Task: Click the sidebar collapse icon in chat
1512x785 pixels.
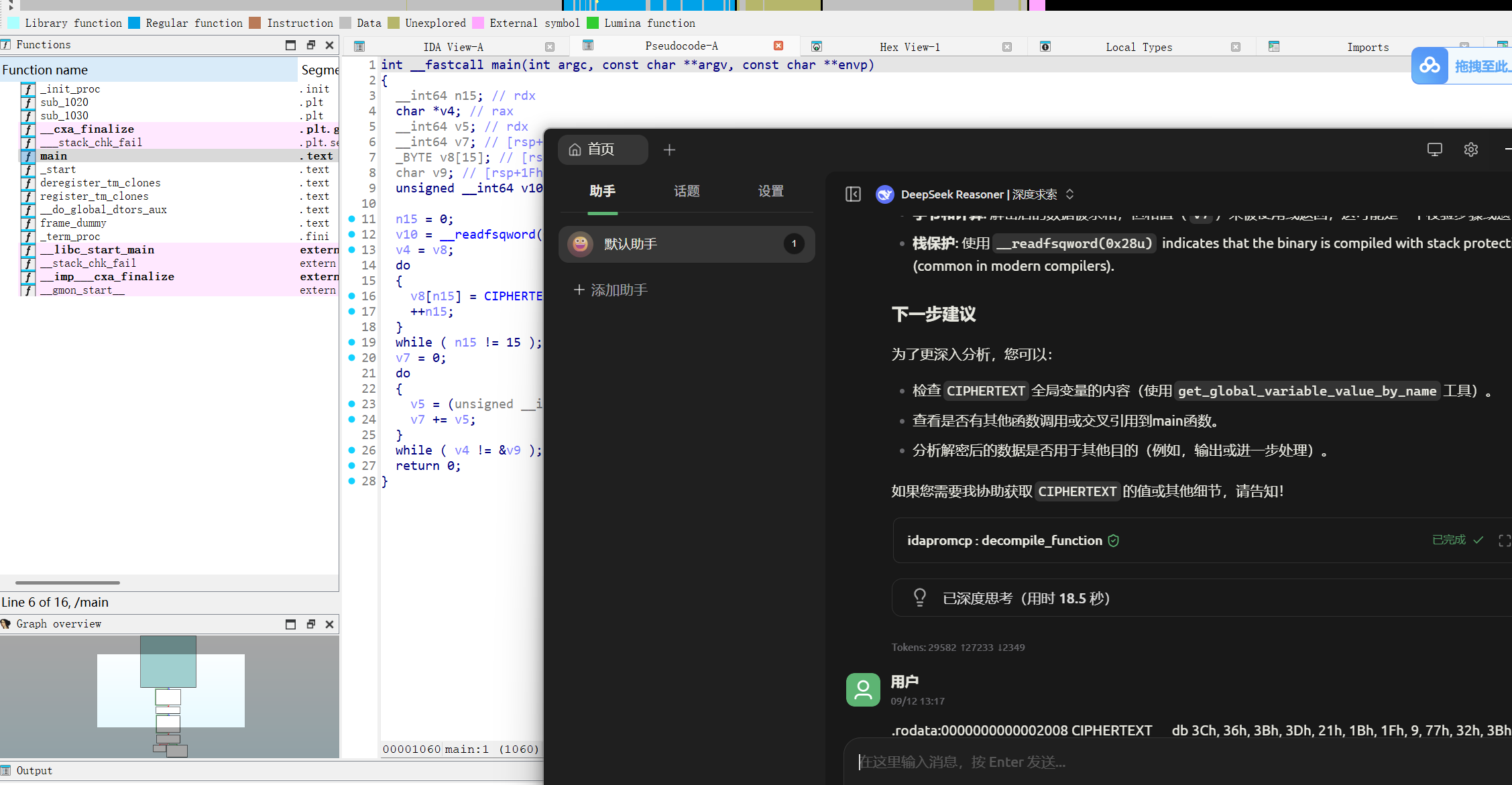Action: pos(853,194)
